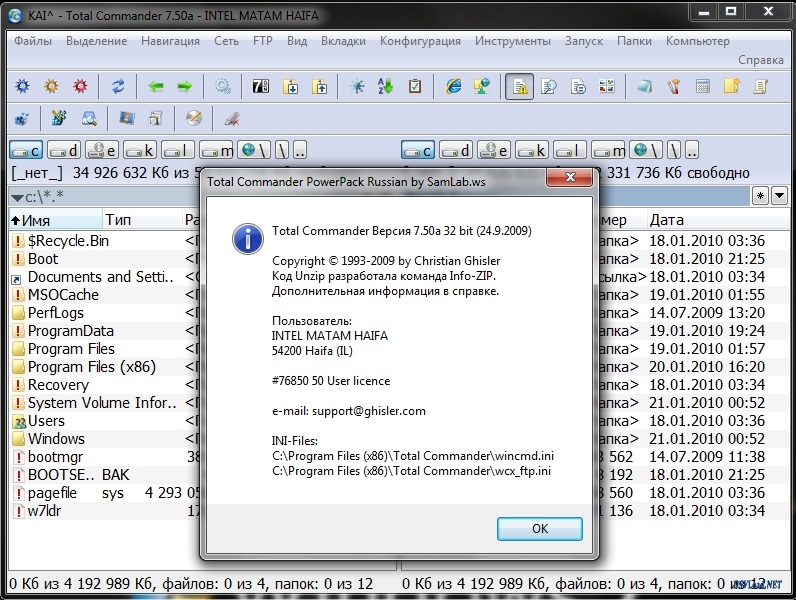796x600 pixels.
Task: Click the document list view icon
Action: click(578, 86)
